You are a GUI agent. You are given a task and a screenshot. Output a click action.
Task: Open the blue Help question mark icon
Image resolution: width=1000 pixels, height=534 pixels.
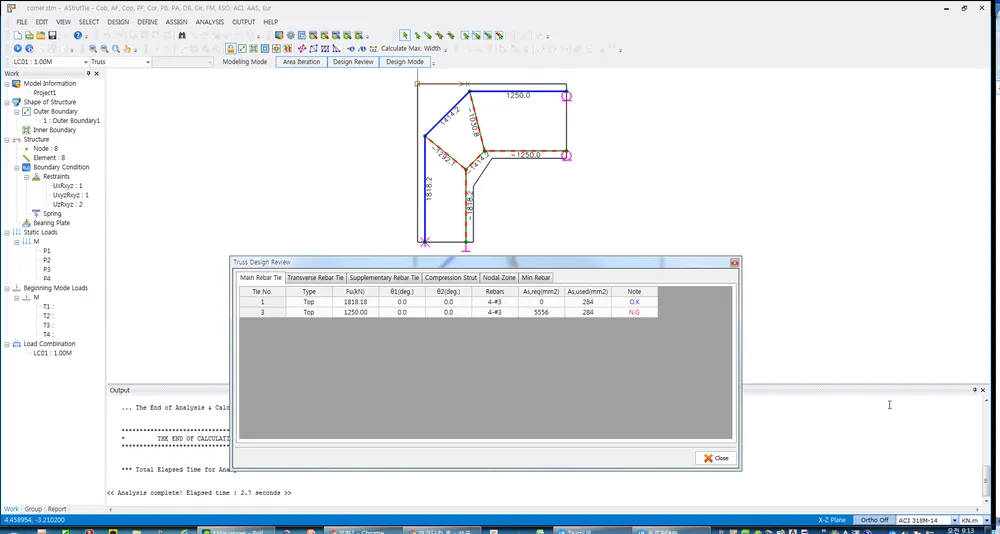pos(78,36)
